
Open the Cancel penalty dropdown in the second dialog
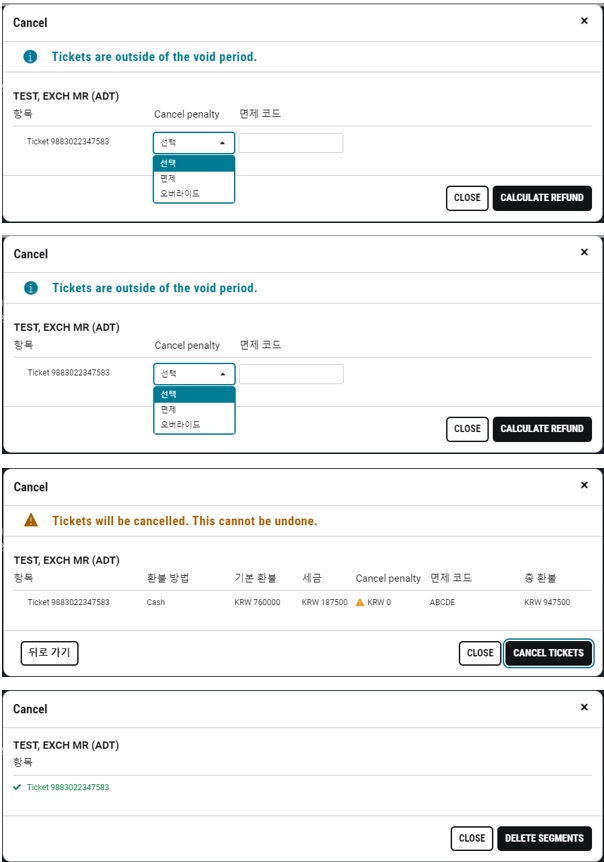pyautogui.click(x=195, y=374)
